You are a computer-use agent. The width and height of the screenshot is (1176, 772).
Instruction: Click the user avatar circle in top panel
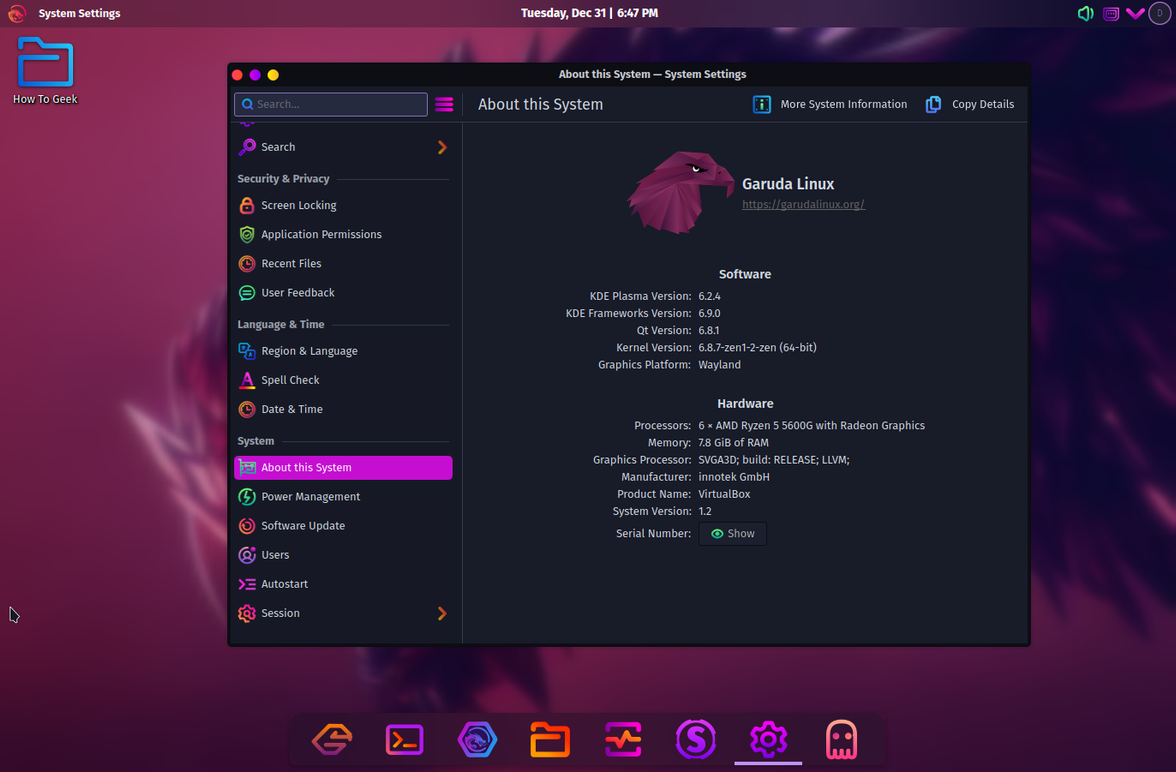(1160, 14)
